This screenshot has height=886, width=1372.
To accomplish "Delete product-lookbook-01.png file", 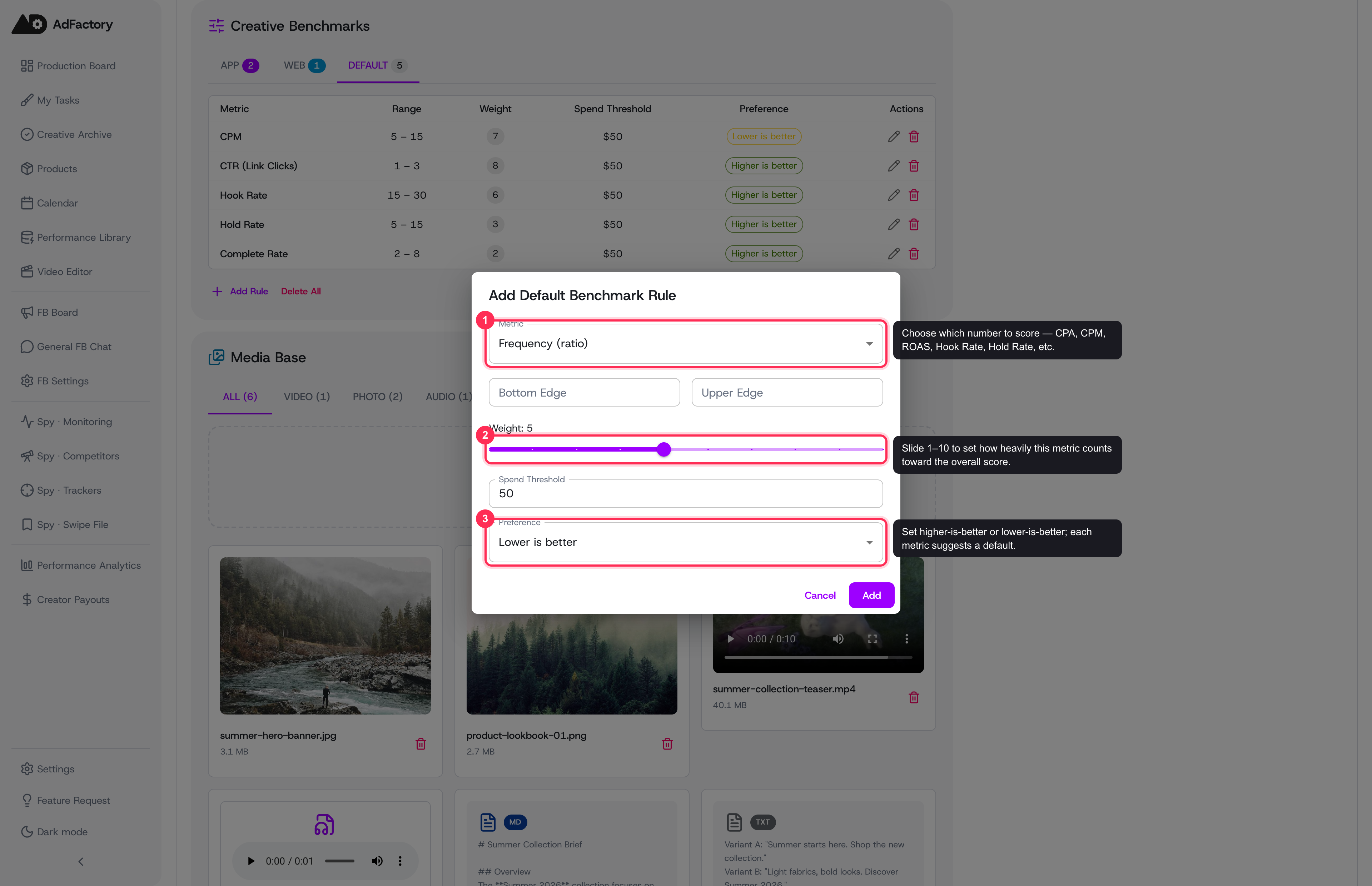I will click(x=667, y=744).
